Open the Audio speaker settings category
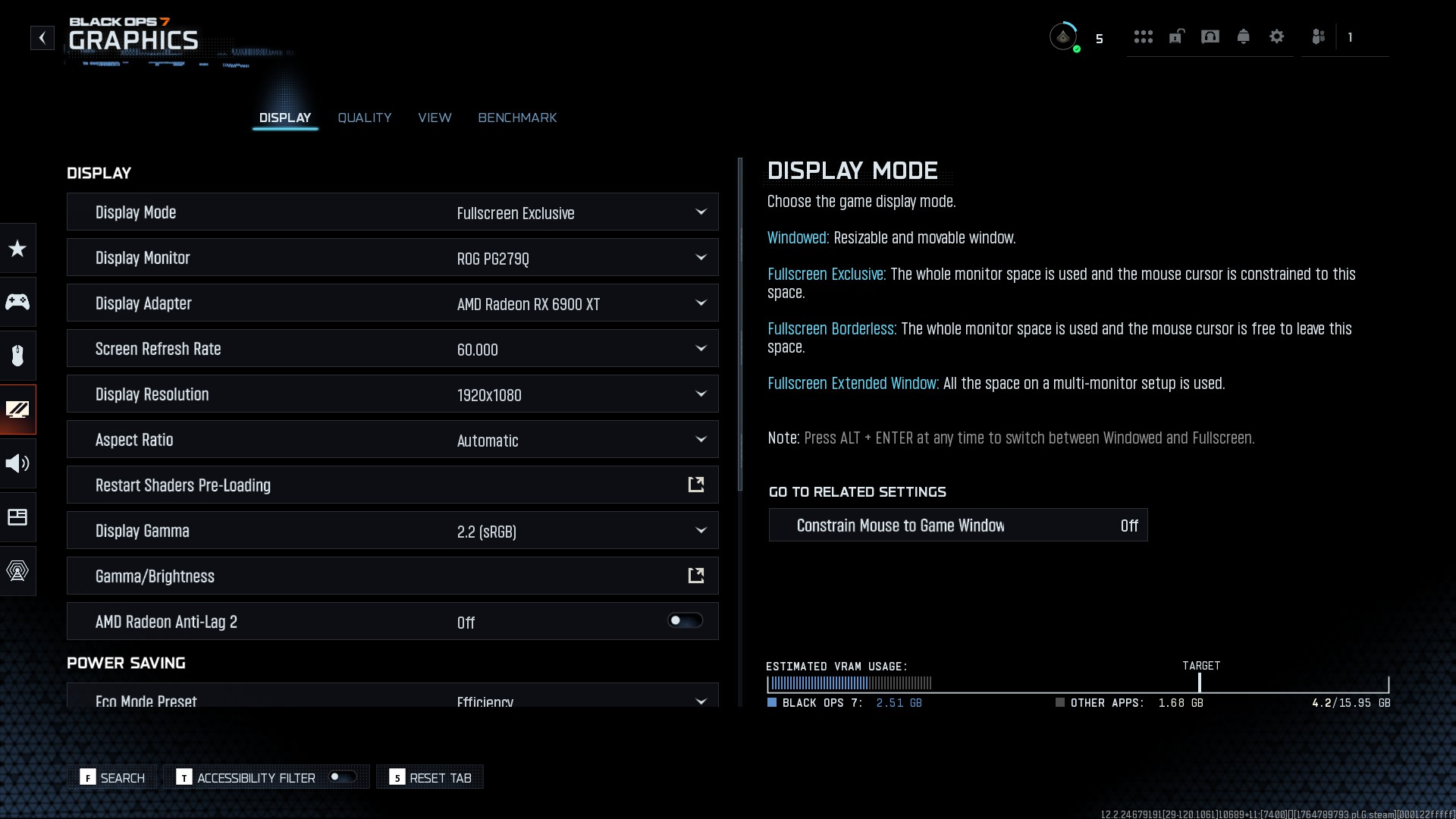1456x819 pixels. pyautogui.click(x=17, y=463)
